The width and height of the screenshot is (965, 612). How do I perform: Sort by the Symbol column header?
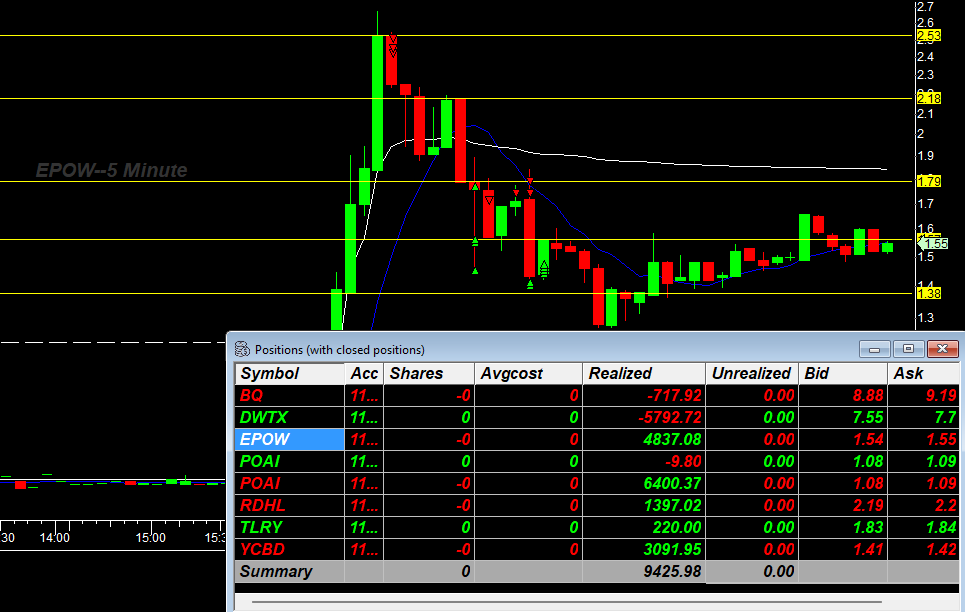coord(290,374)
